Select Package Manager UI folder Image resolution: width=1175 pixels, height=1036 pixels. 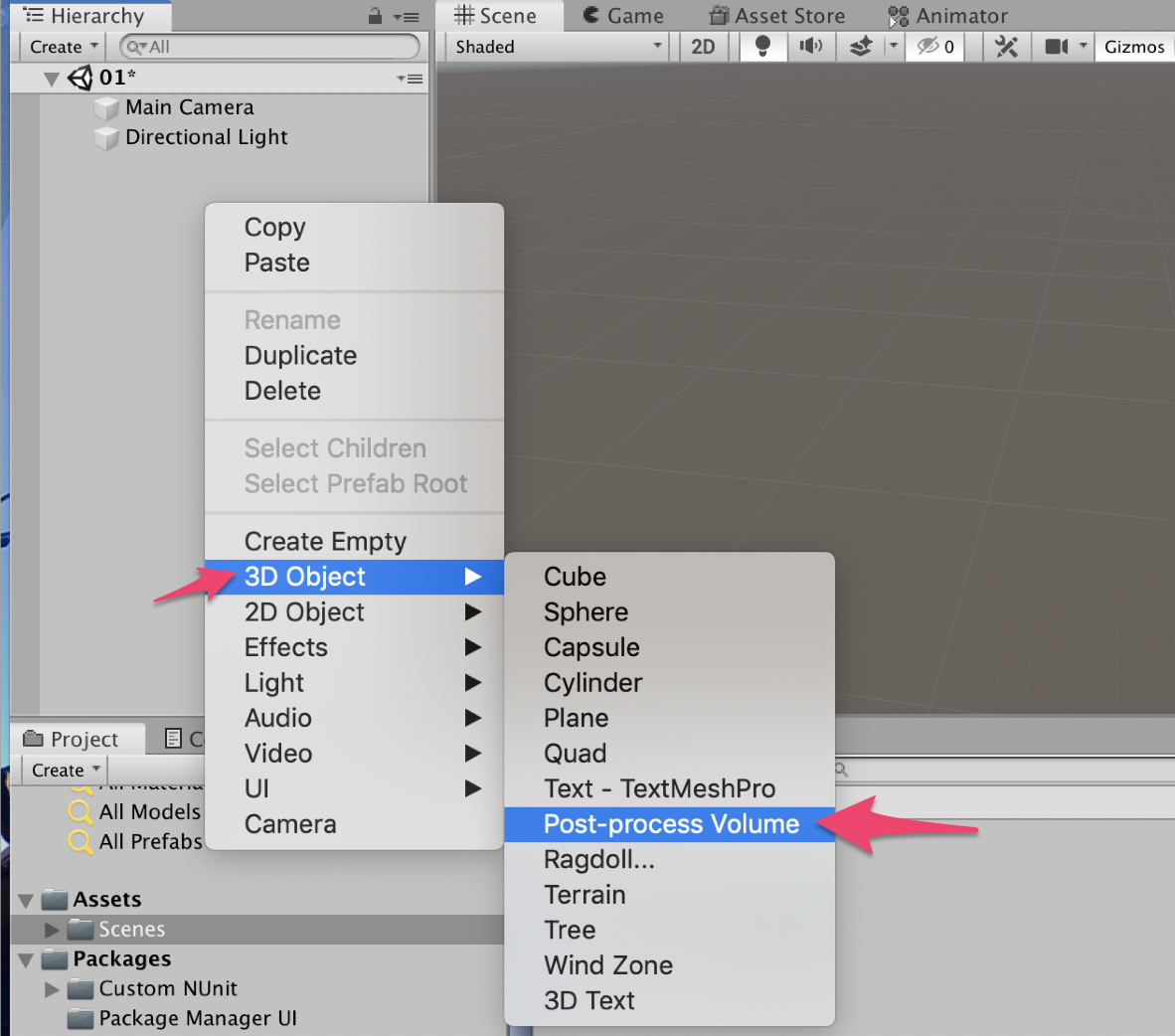point(182,1019)
